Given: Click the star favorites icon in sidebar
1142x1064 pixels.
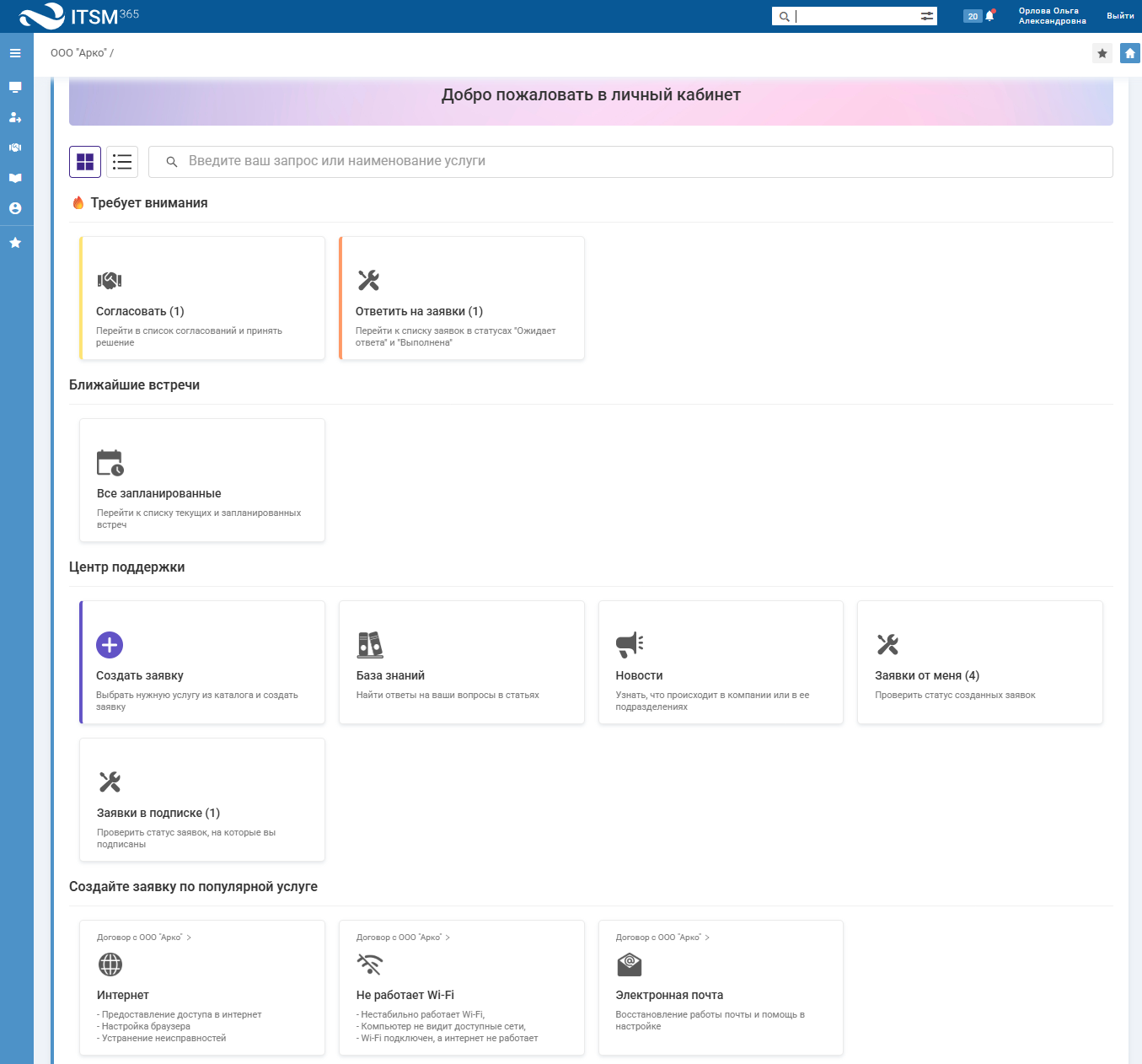Looking at the screenshot, I should click(x=15, y=243).
